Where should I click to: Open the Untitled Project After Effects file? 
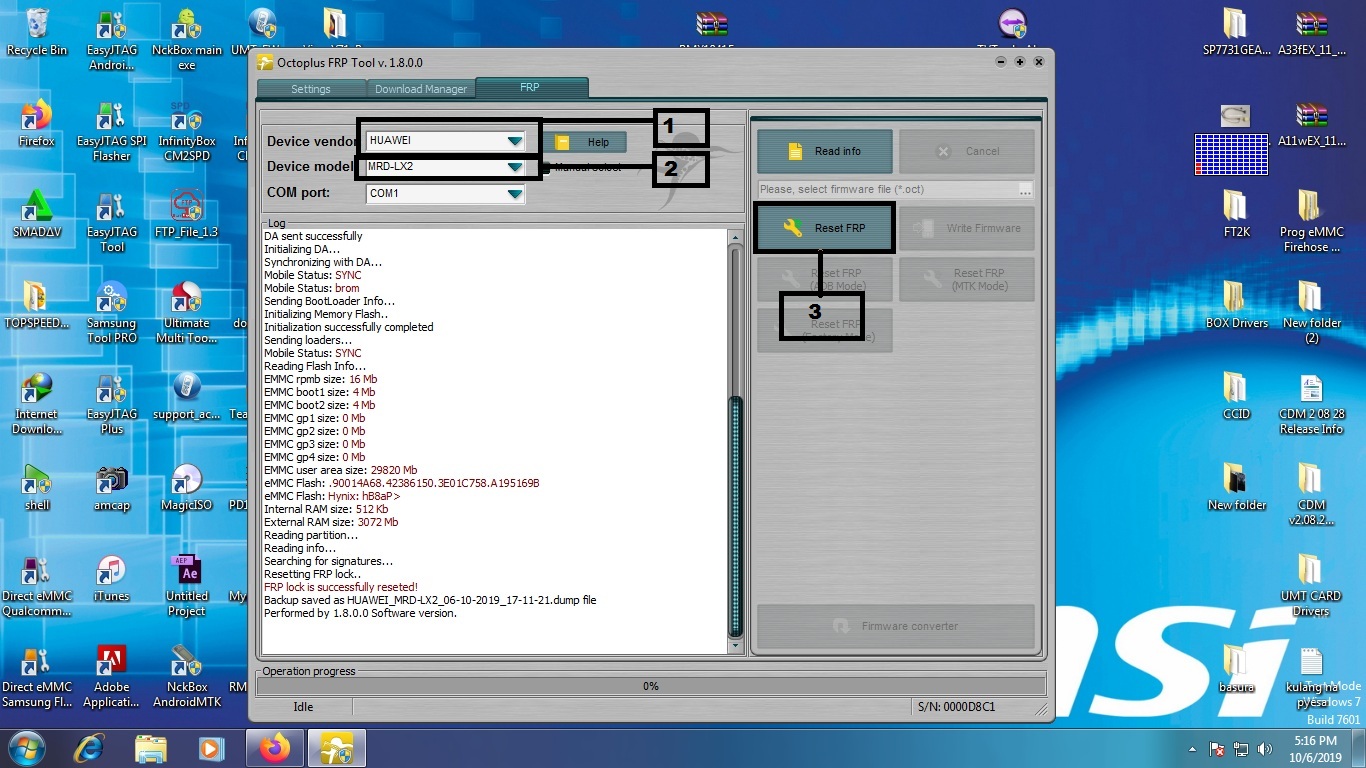[x=187, y=586]
